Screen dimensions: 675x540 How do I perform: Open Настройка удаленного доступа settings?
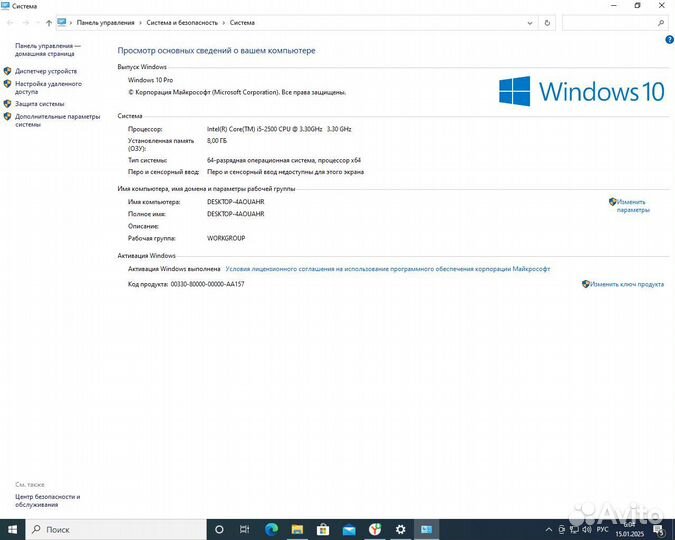48,87
